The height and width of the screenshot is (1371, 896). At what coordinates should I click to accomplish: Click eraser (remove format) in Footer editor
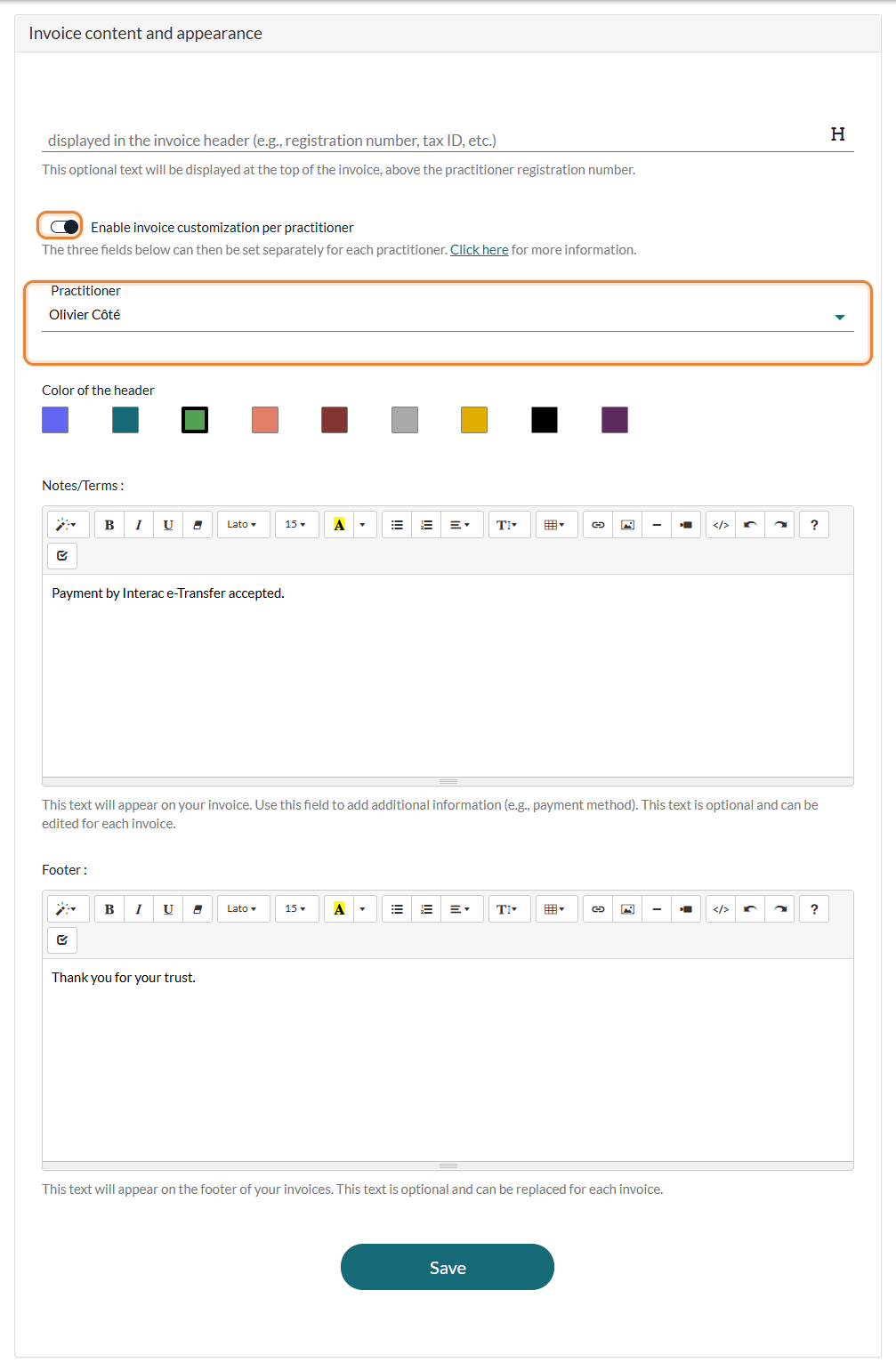198,909
